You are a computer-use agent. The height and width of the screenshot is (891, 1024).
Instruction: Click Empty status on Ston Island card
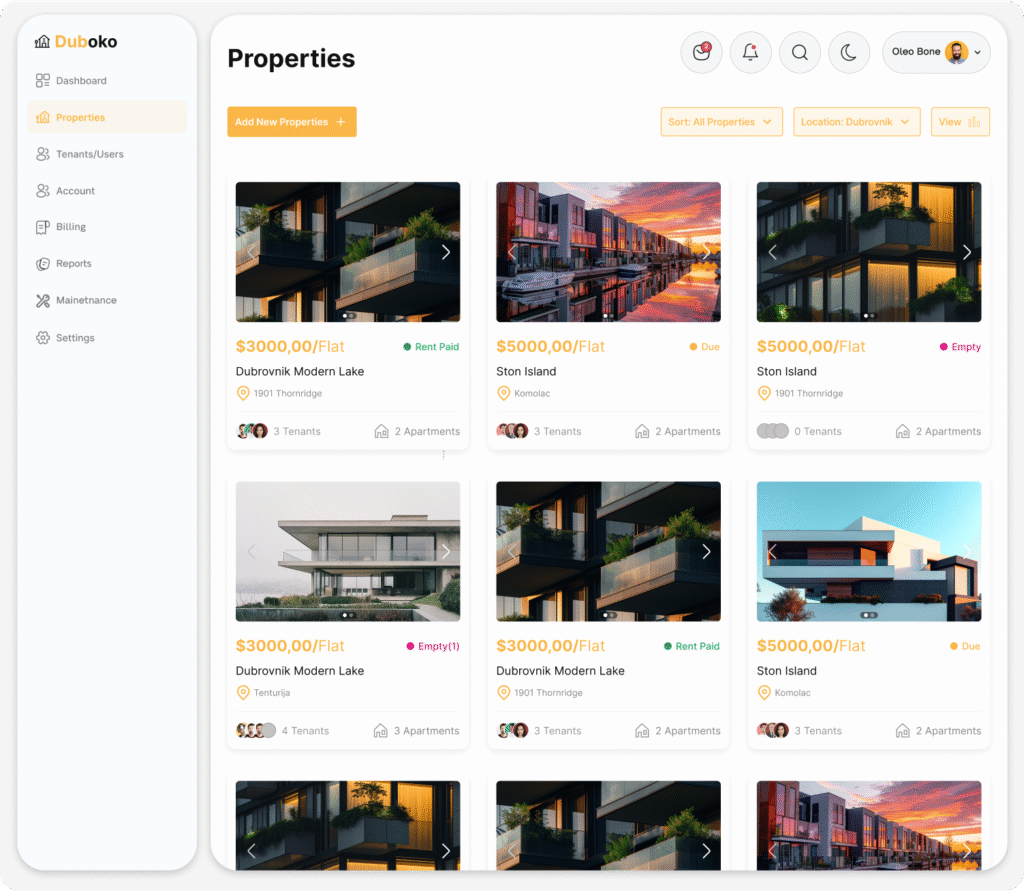tap(960, 347)
